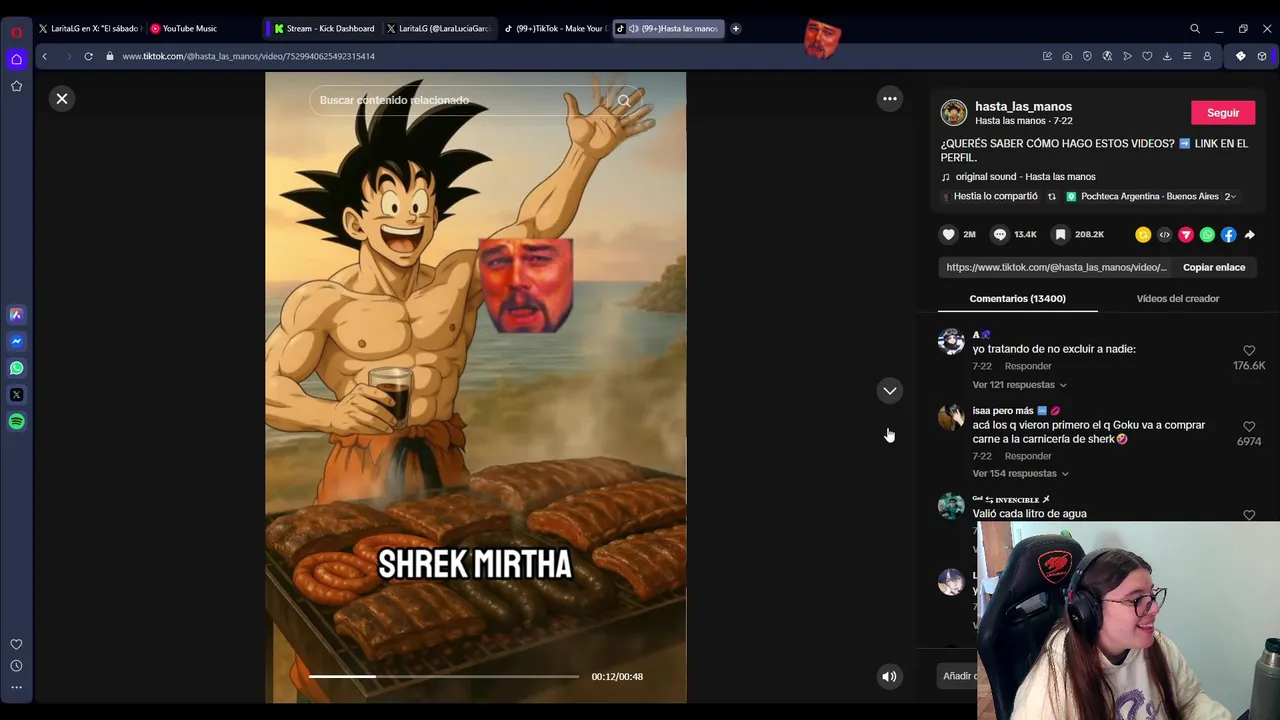Viewport: 1280px width, 720px height.
Task: Open hasta_las_manos profile avatar
Action: click(954, 112)
